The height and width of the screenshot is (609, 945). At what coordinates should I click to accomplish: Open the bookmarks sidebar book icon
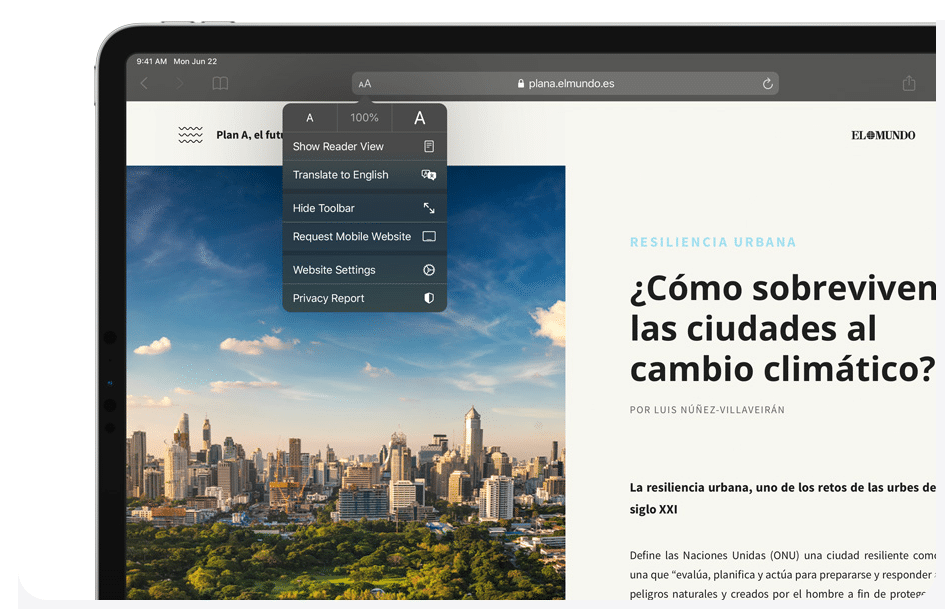click(220, 84)
